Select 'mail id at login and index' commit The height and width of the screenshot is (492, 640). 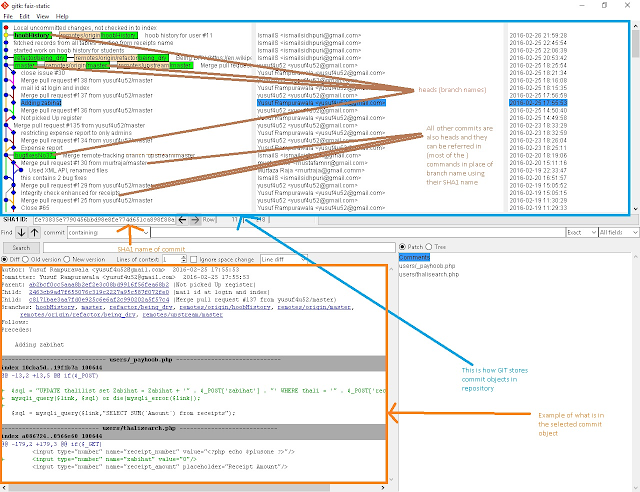click(x=55, y=88)
